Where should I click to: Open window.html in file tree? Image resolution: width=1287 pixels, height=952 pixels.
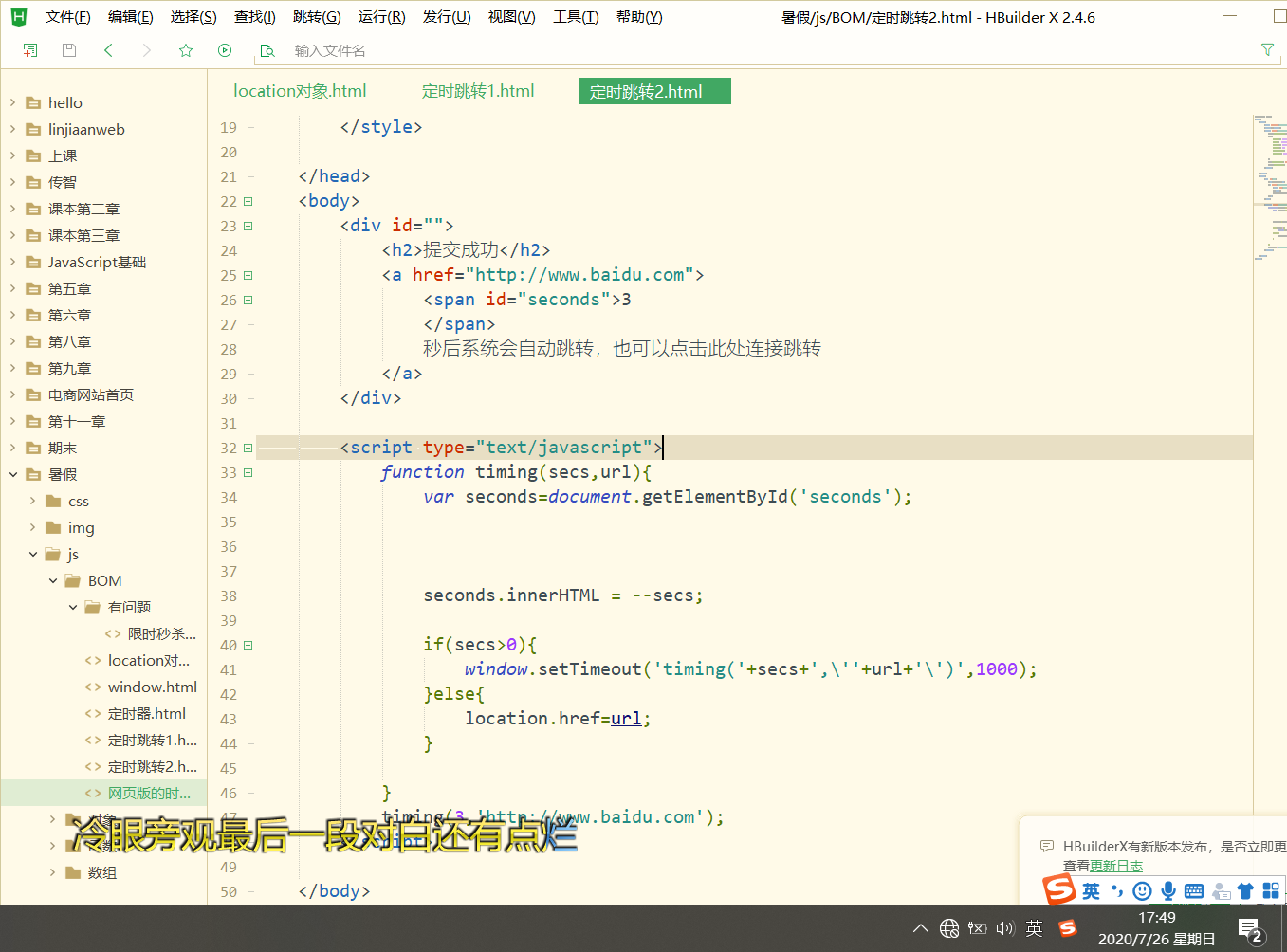[x=152, y=687]
